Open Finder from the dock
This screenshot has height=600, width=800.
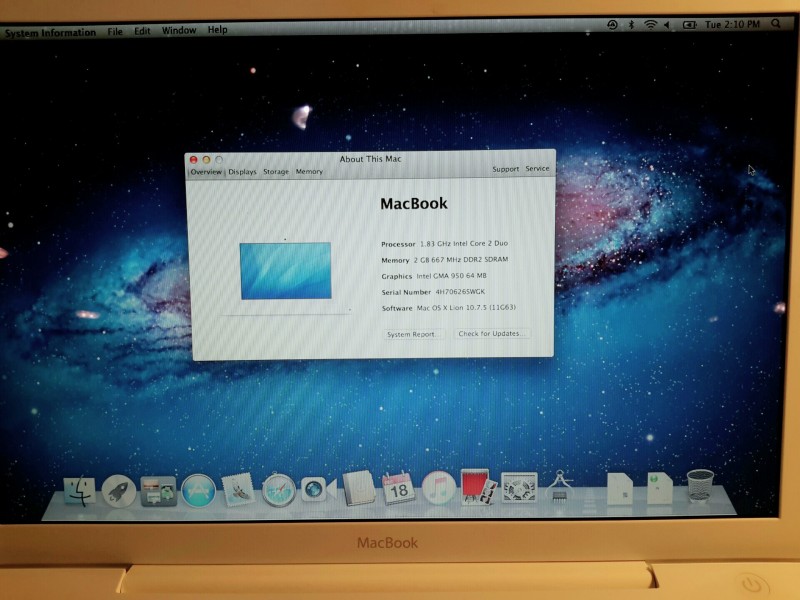coord(80,491)
